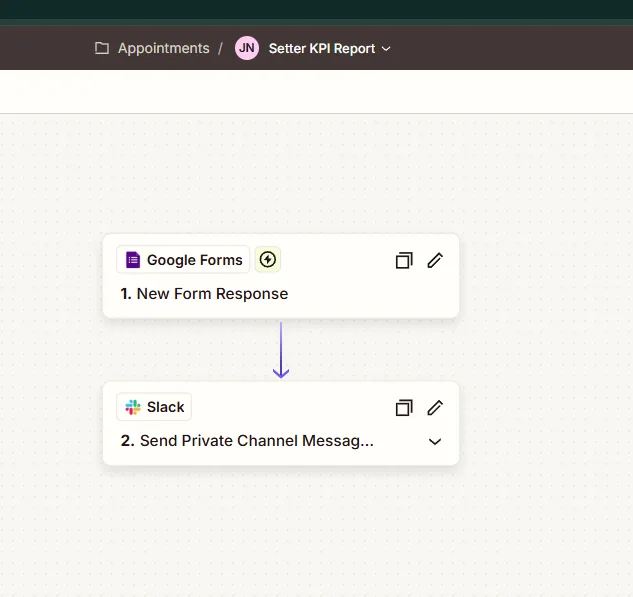Click the chevron next to Setter KPI Report

386,49
